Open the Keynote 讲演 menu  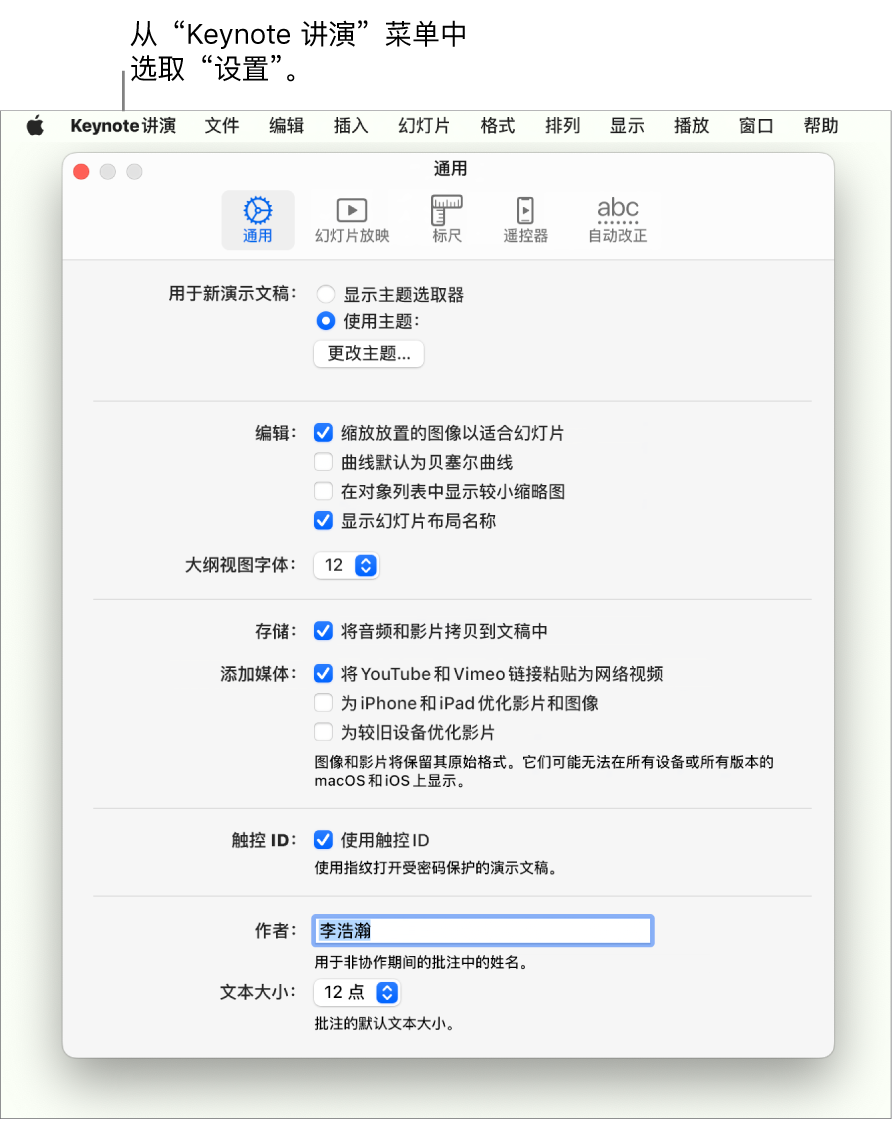click(123, 126)
